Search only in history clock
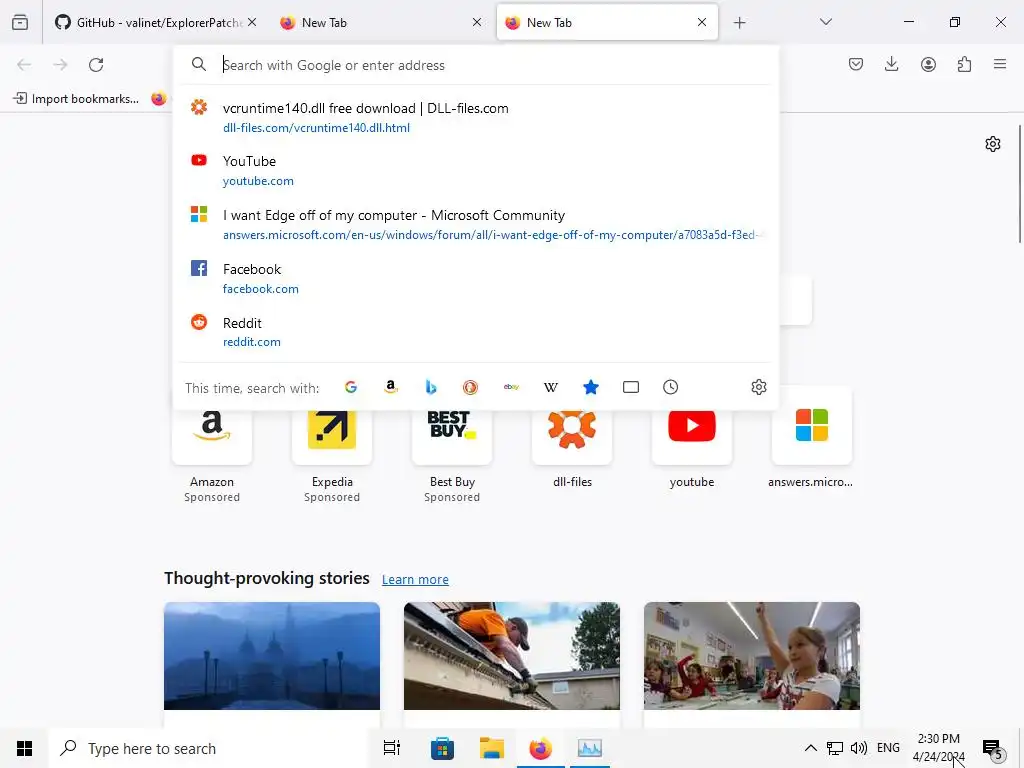This screenshot has height=768, width=1024. click(671, 387)
